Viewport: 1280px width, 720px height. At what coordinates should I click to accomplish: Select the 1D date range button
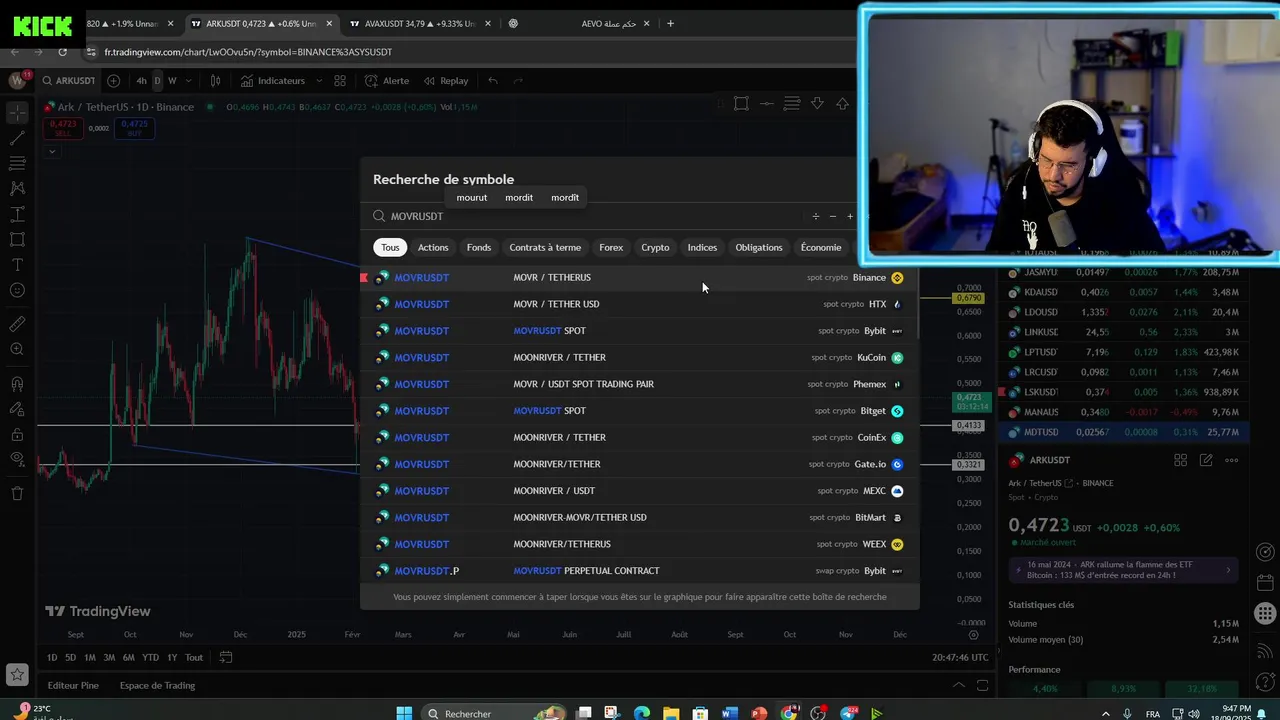coord(52,657)
